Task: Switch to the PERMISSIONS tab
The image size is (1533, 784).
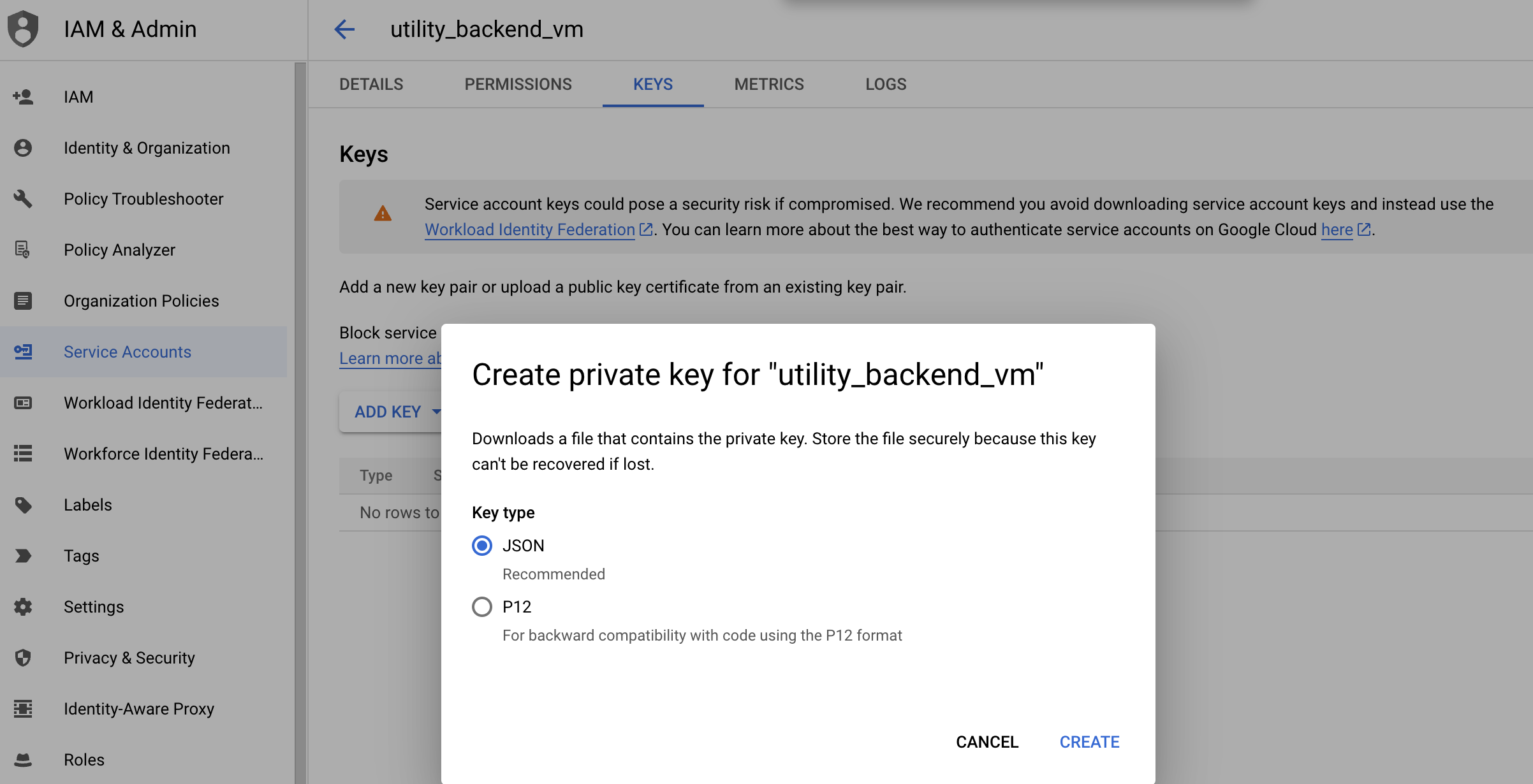Action: pos(518,84)
